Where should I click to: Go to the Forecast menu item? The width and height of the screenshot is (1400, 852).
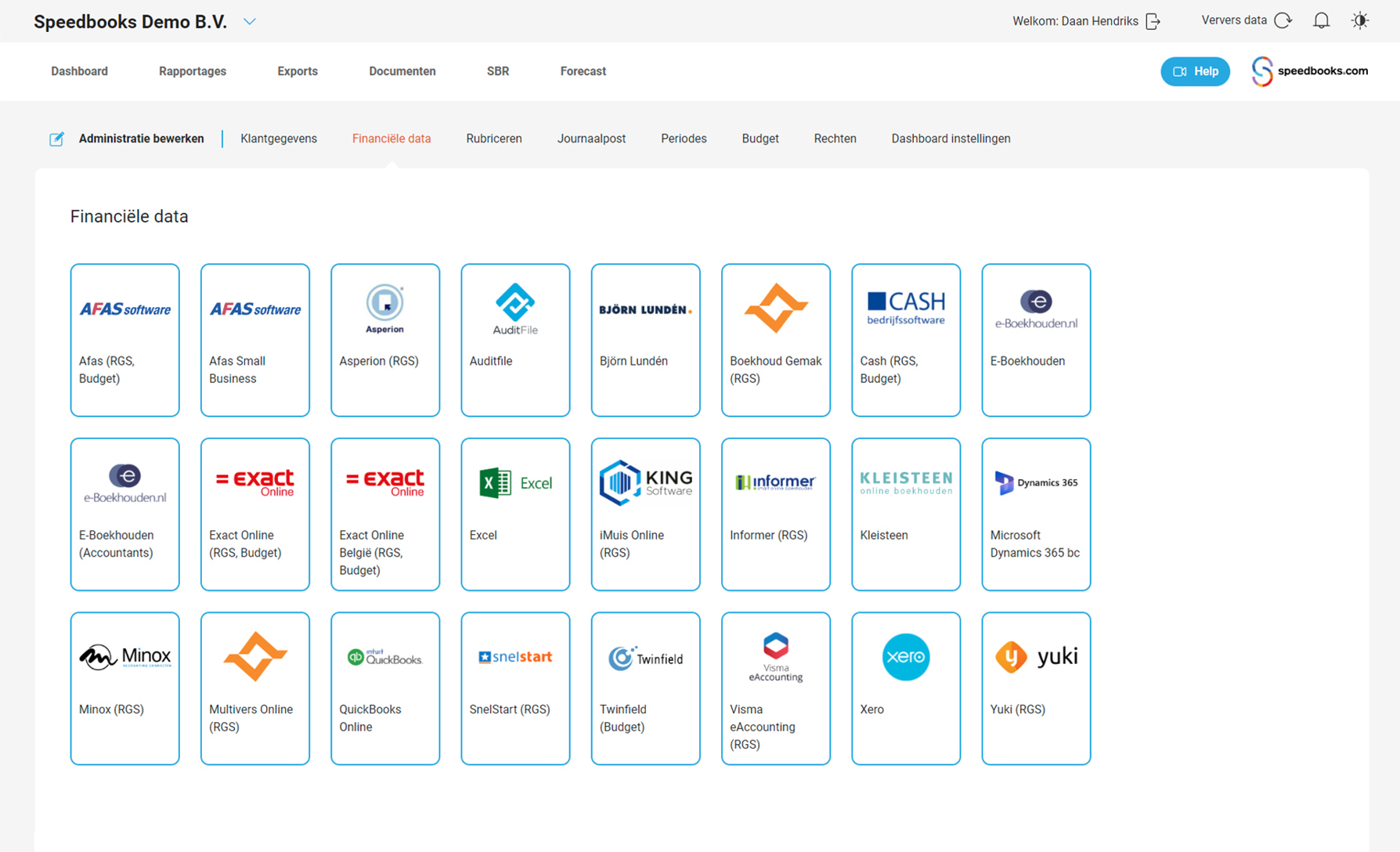coord(583,71)
